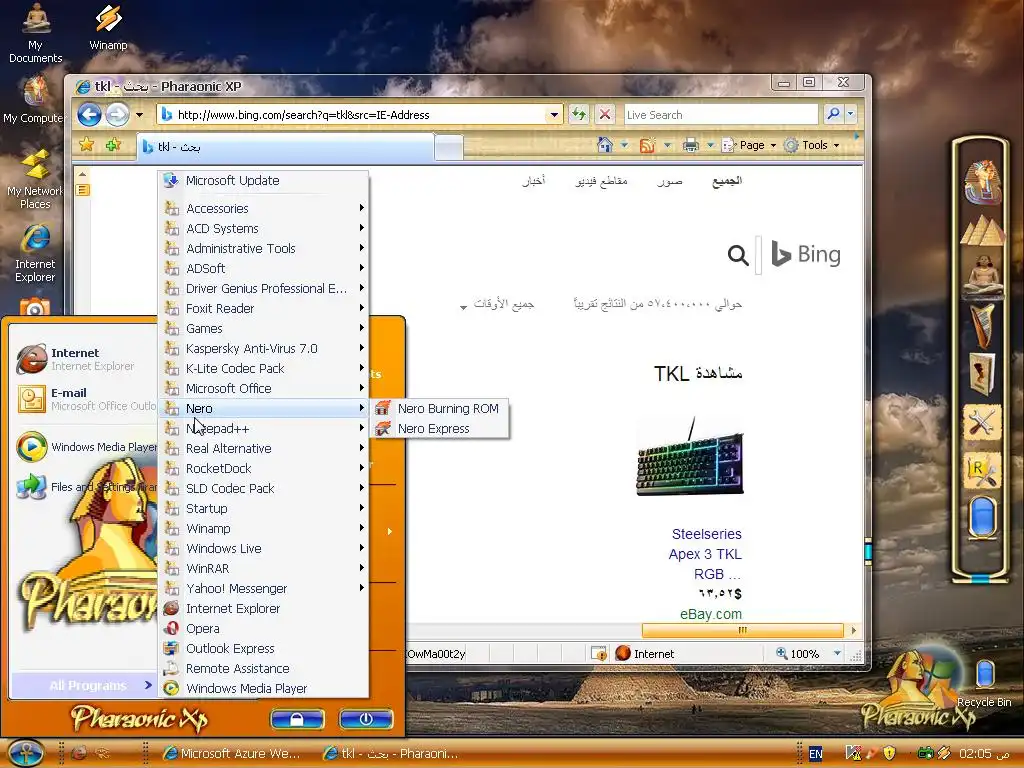1024x768 pixels.
Task: Open the Bing time filter جميع الأوقات dropdown
Action: (497, 304)
